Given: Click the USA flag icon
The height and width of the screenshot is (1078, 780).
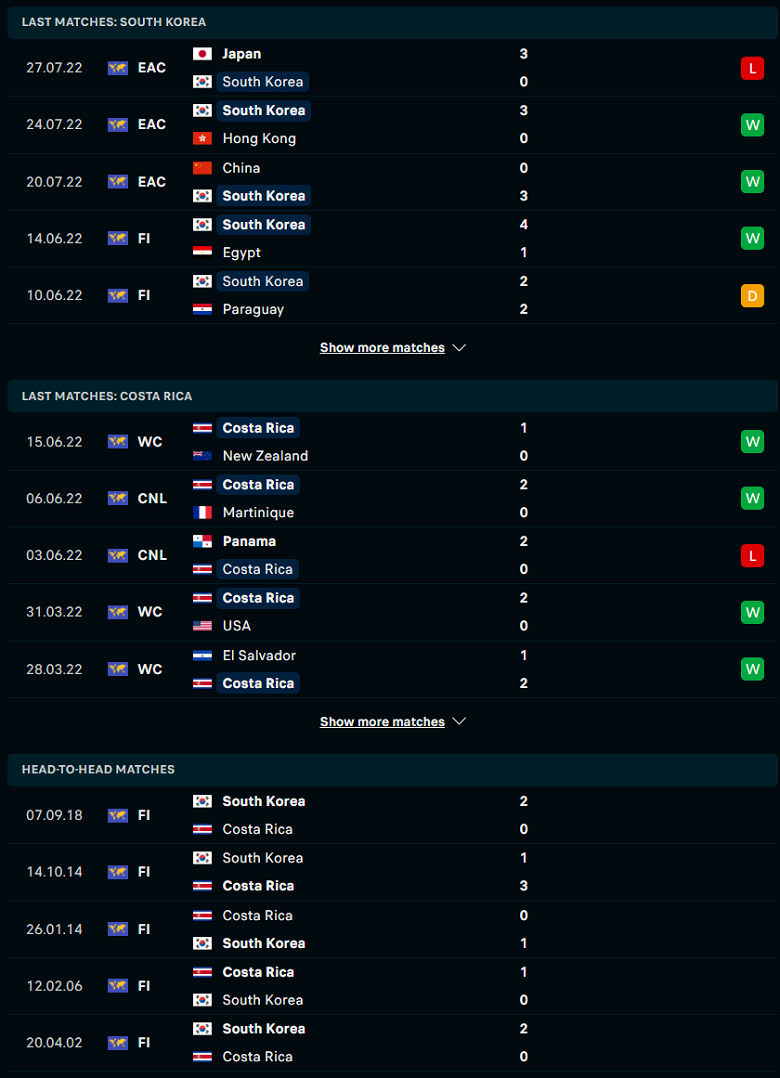Looking at the screenshot, I should [x=203, y=626].
